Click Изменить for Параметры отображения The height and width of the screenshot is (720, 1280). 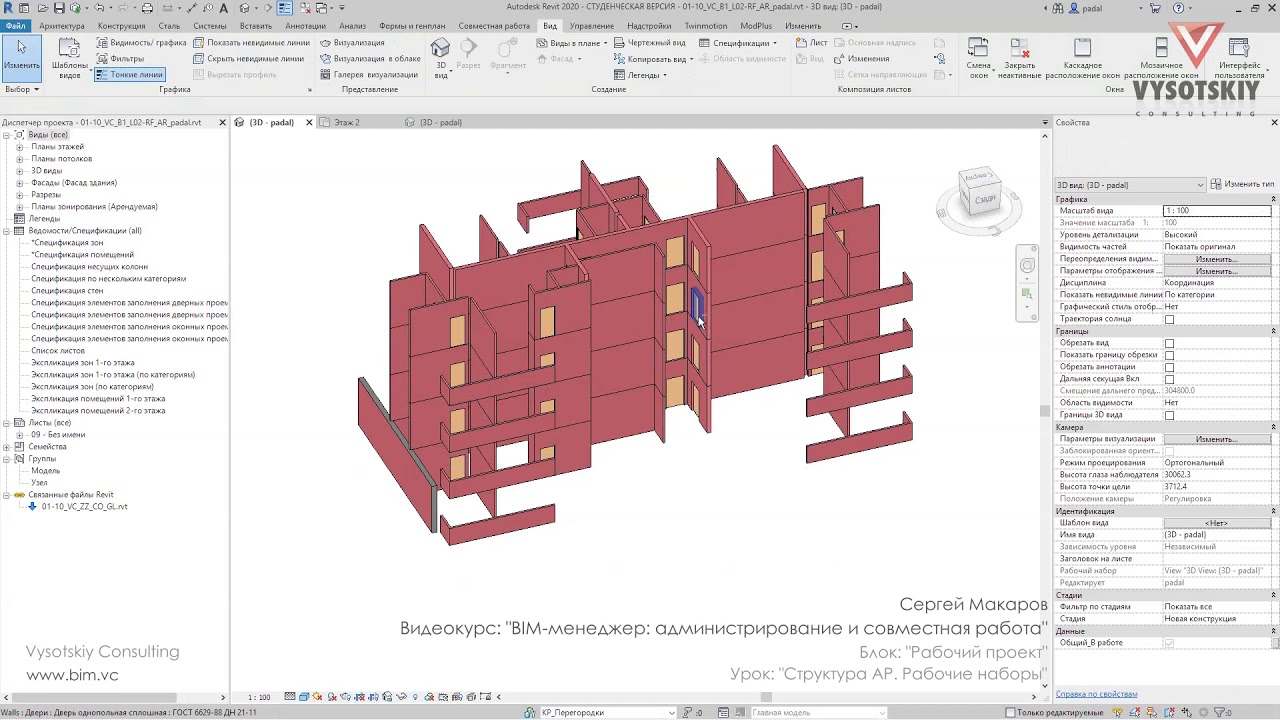1216,271
